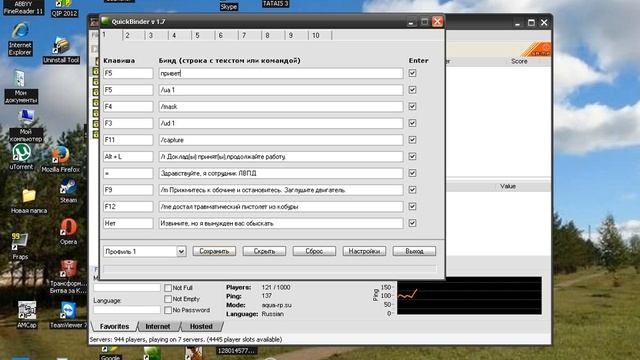Open the Favorites server tab

(x=114, y=327)
